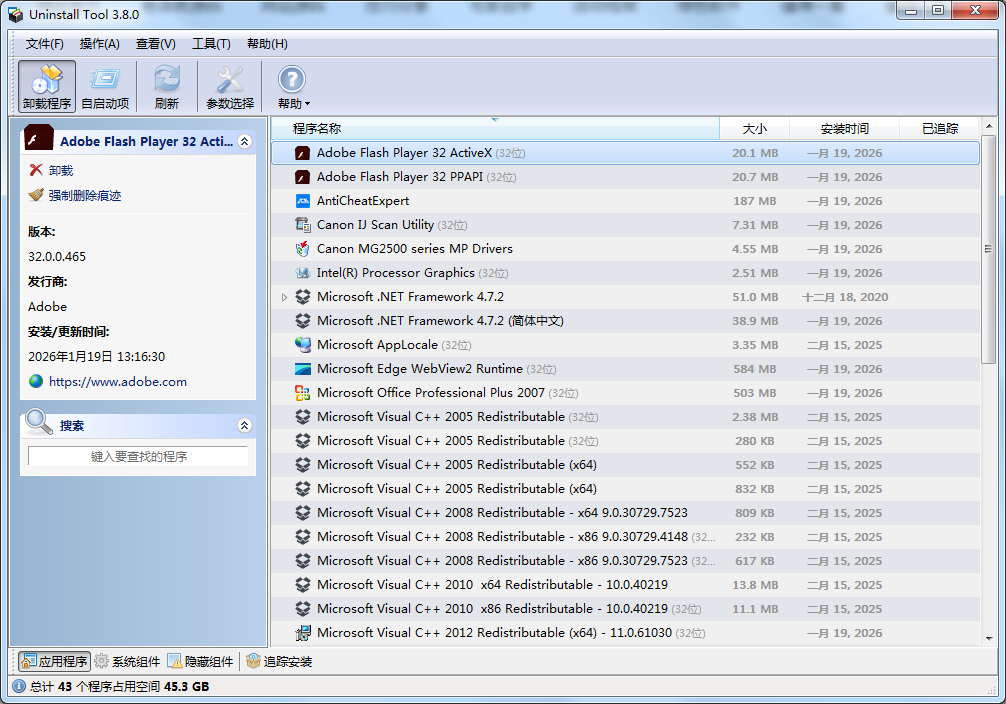Switch to the System Components view (系统组件)
Screen dimensions: 1006x704
pos(127,661)
